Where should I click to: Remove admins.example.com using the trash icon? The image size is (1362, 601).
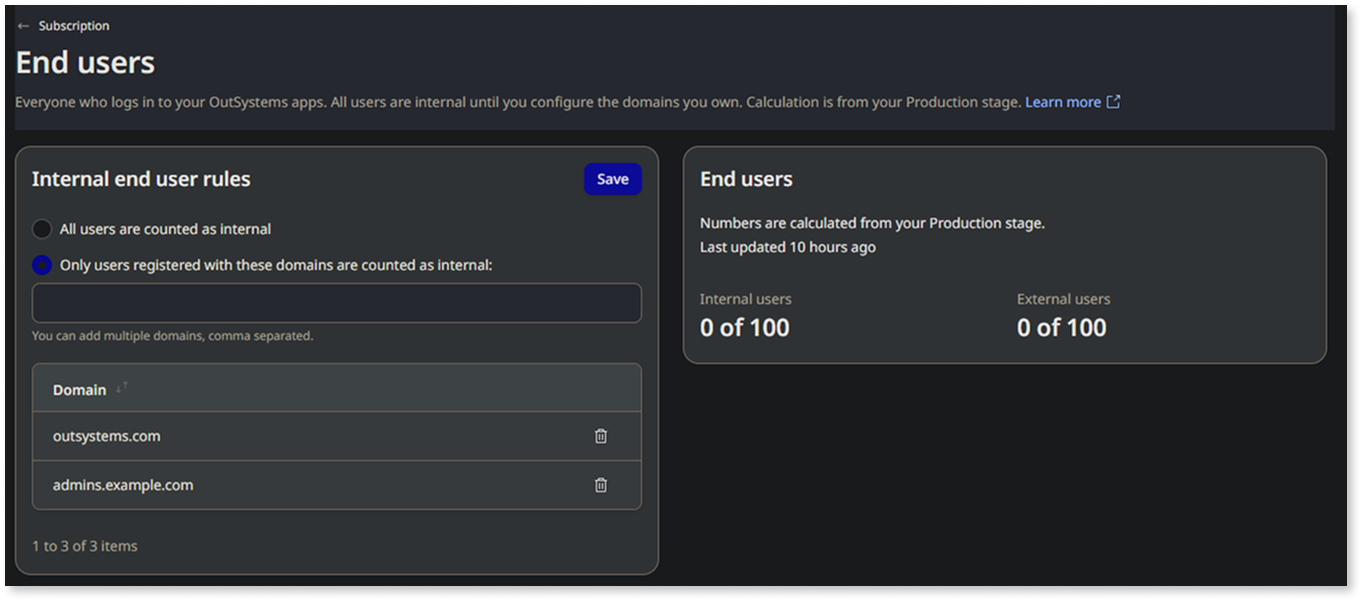[601, 485]
